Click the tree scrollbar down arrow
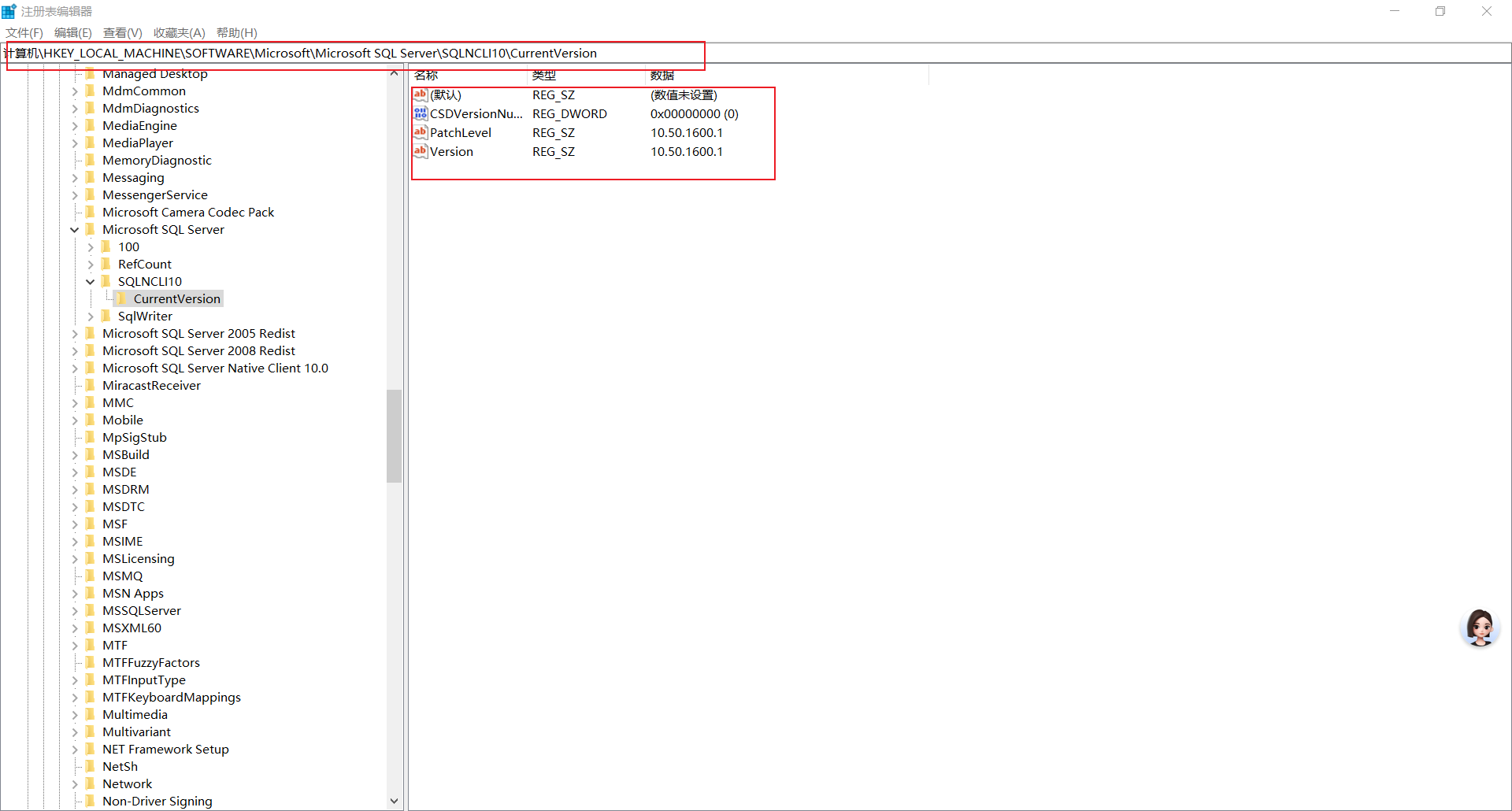 tap(394, 802)
